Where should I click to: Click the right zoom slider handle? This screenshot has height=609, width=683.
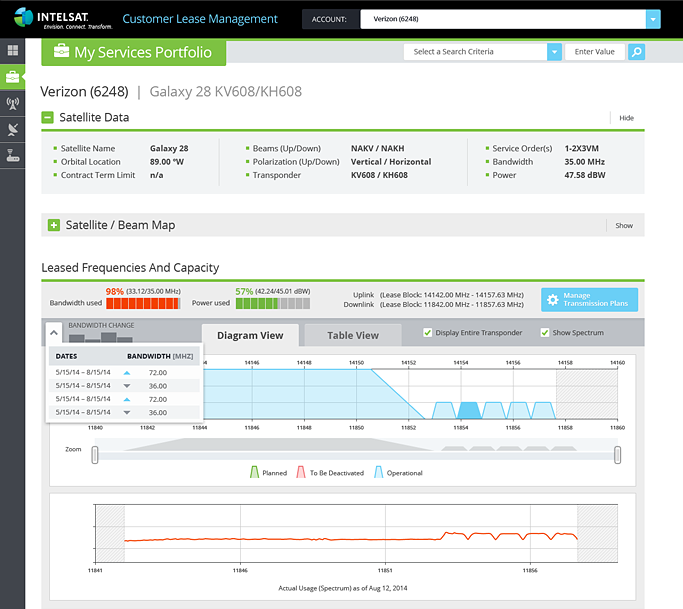617,455
